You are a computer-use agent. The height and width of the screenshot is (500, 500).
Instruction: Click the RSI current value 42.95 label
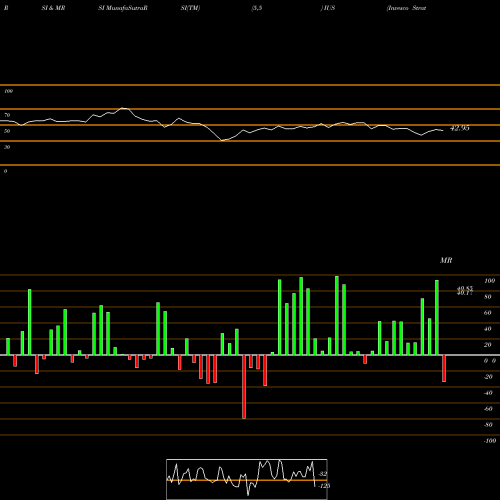click(x=460, y=128)
